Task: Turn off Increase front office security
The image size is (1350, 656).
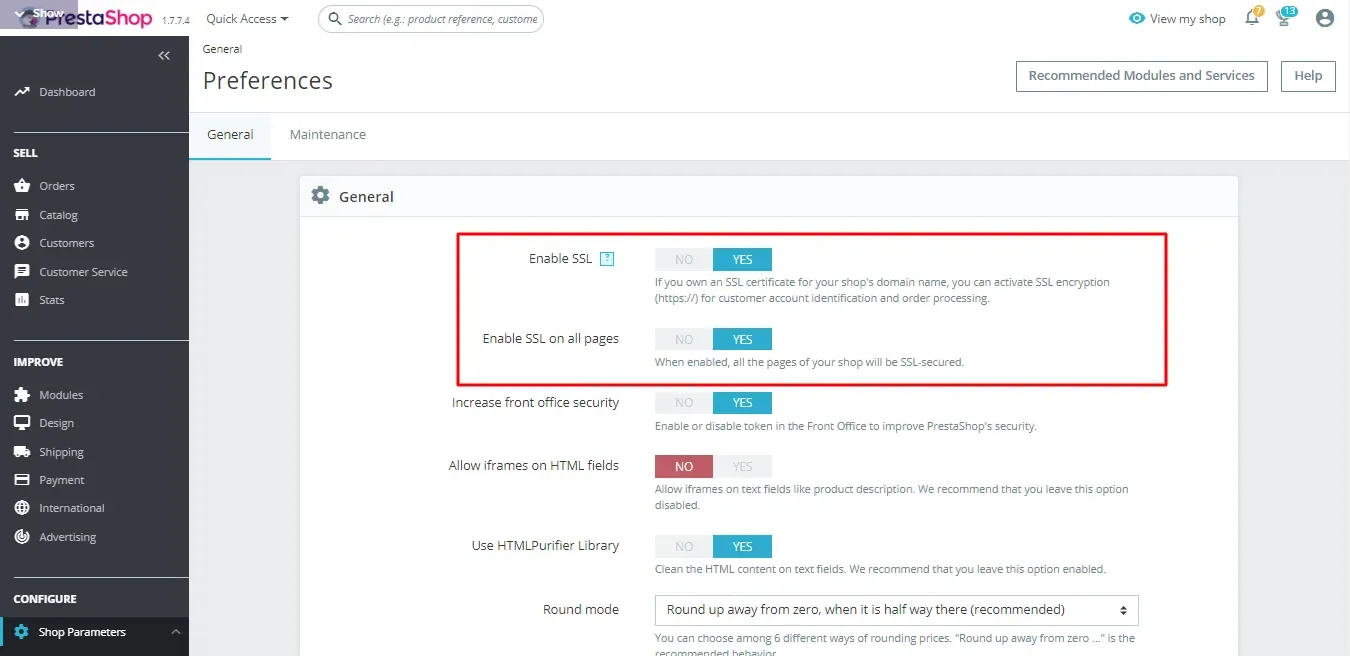Action: (x=684, y=403)
